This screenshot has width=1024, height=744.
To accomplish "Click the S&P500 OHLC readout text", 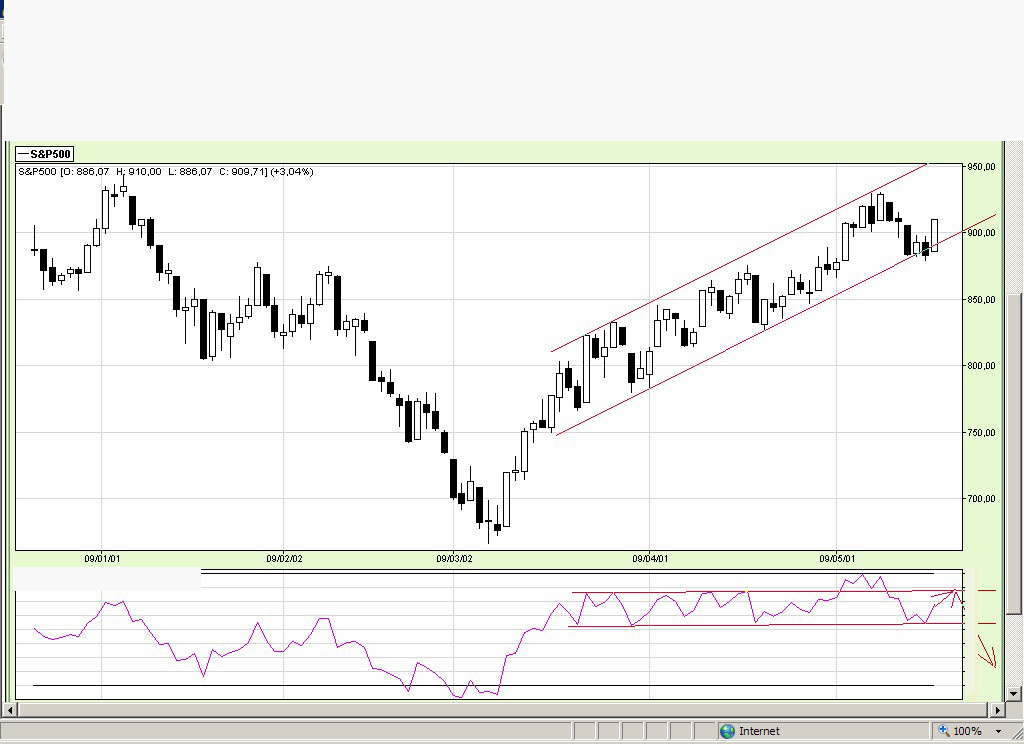I will pos(166,172).
